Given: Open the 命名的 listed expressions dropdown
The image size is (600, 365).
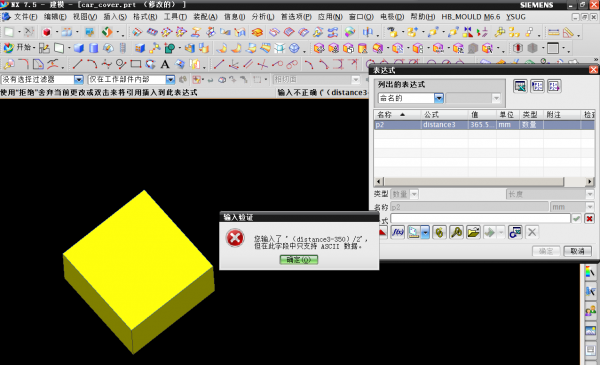Looking at the screenshot, I should coord(439,98).
